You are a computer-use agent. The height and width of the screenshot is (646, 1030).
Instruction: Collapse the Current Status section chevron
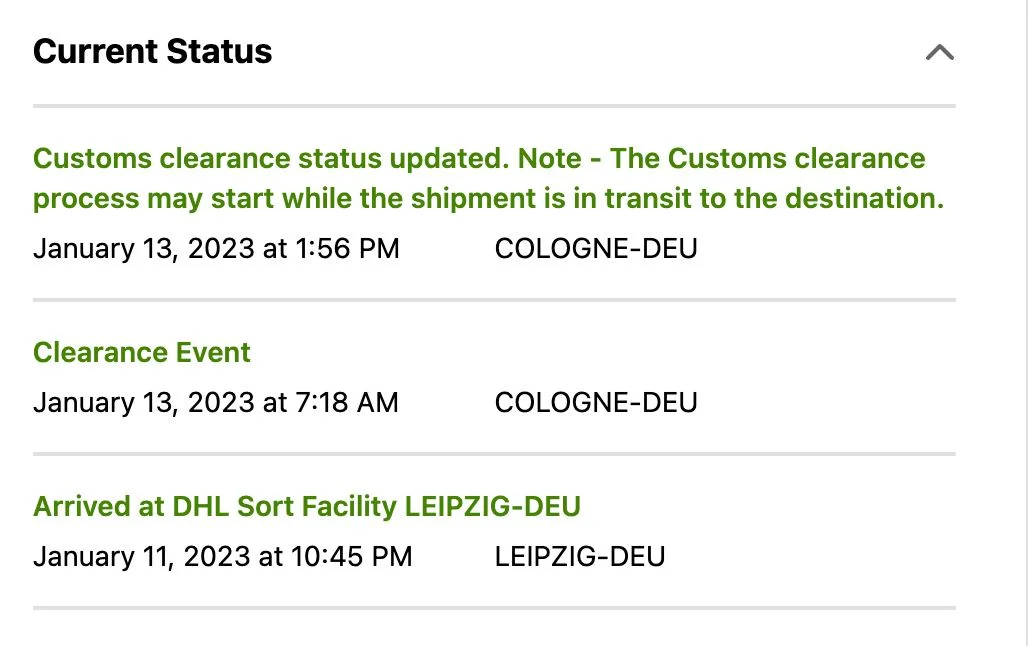pyautogui.click(x=939, y=52)
